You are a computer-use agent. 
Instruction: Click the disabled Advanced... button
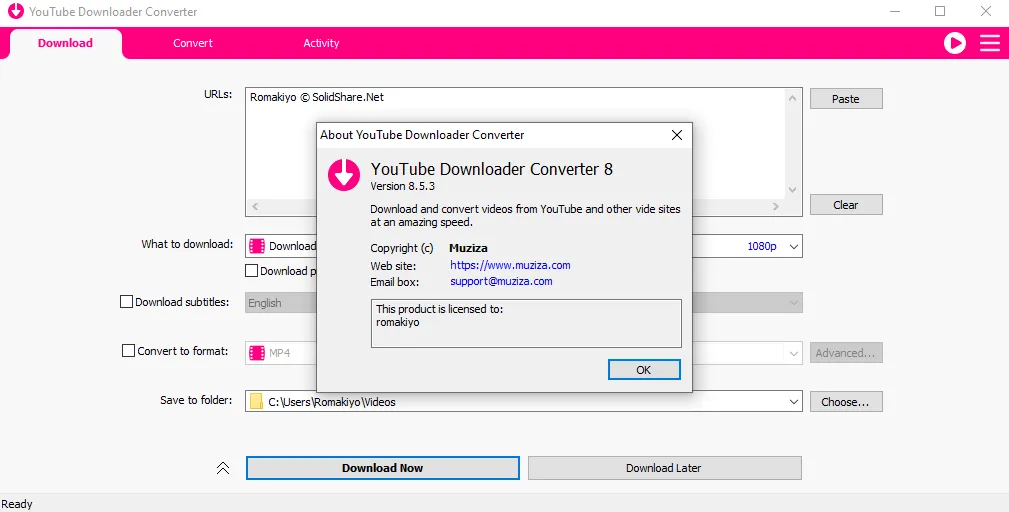point(846,353)
